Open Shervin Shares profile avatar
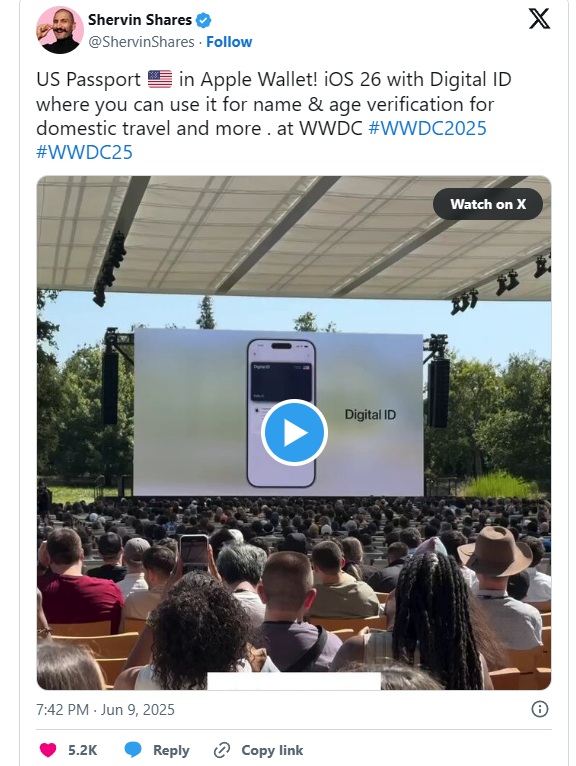 pos(60,29)
